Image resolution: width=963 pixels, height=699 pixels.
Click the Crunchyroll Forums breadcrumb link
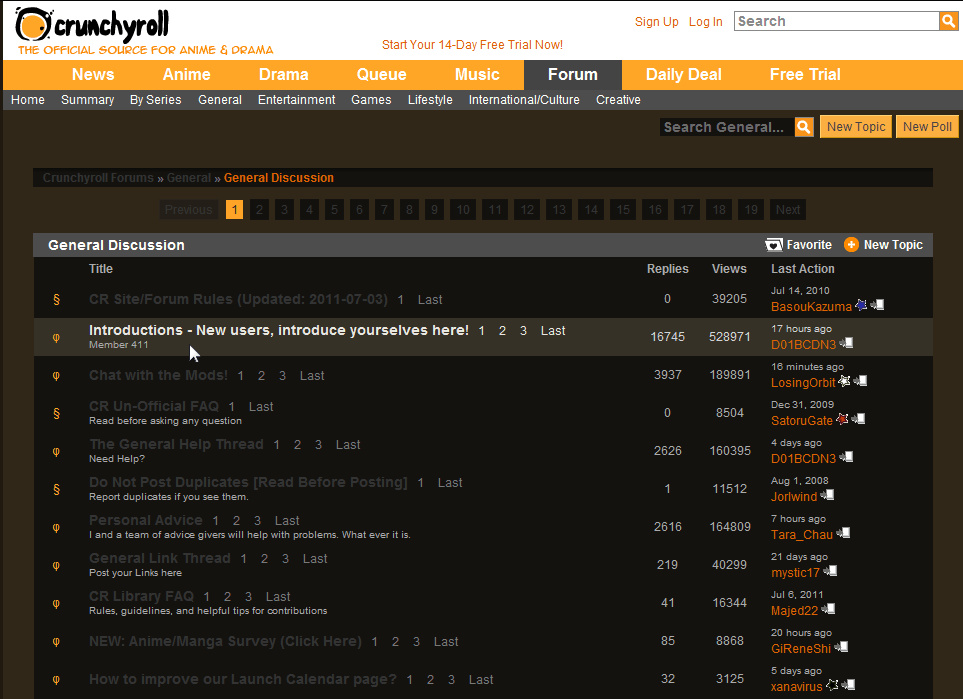point(98,178)
